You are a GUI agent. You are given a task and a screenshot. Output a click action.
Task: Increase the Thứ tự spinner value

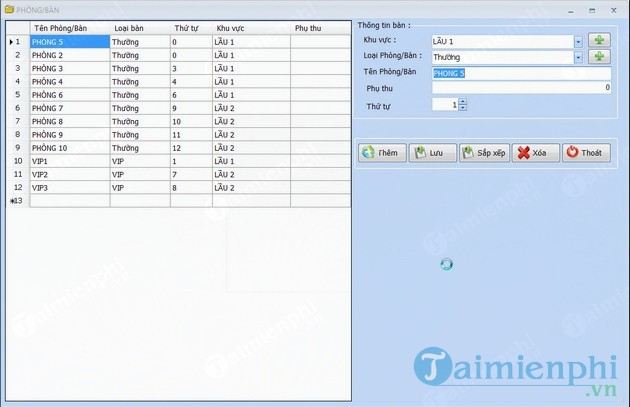(461, 101)
